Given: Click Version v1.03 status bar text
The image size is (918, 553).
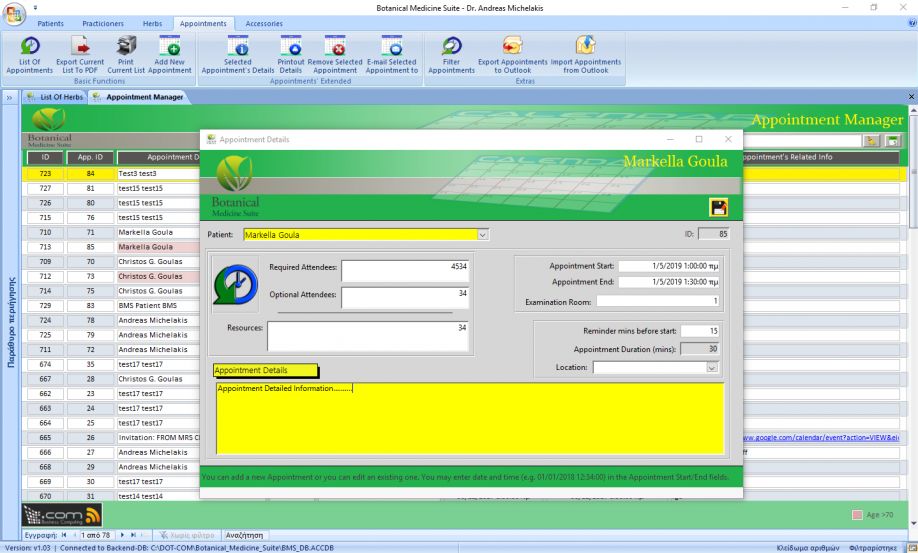Looking at the screenshot, I should [x=28, y=548].
